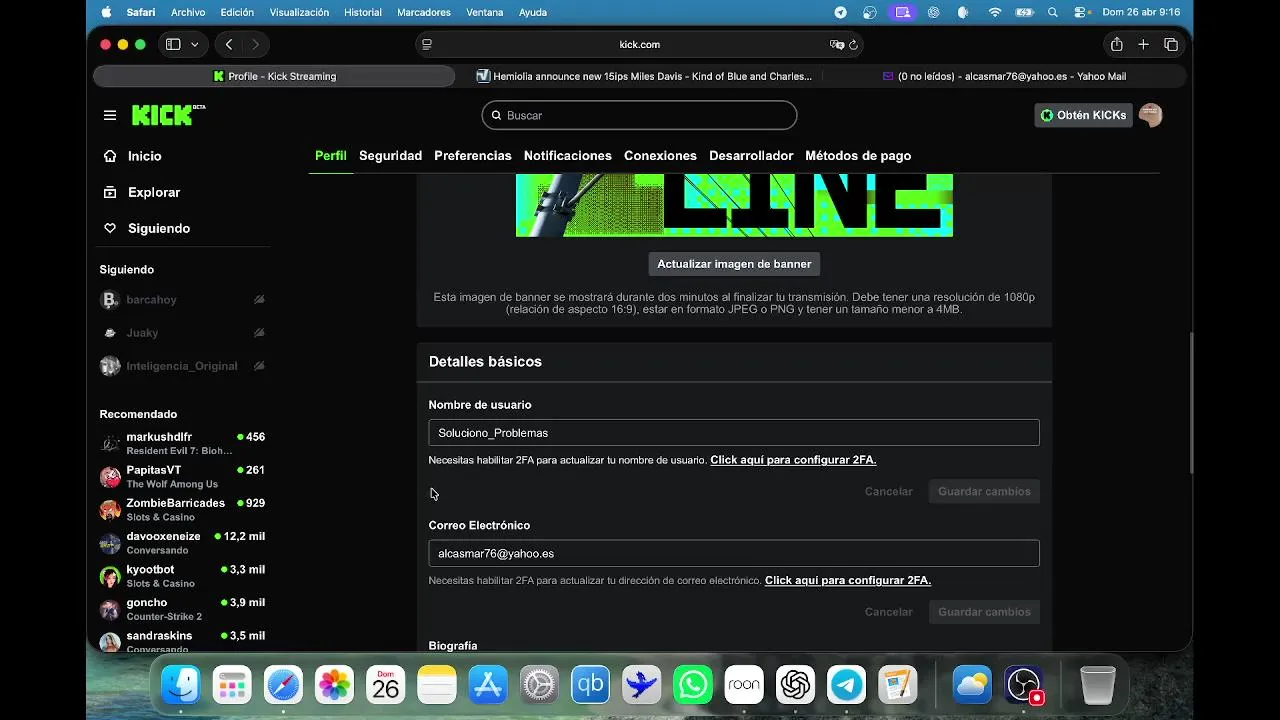Viewport: 1280px width, 720px height.
Task: Open ChatGPT from the dock
Action: click(x=795, y=685)
